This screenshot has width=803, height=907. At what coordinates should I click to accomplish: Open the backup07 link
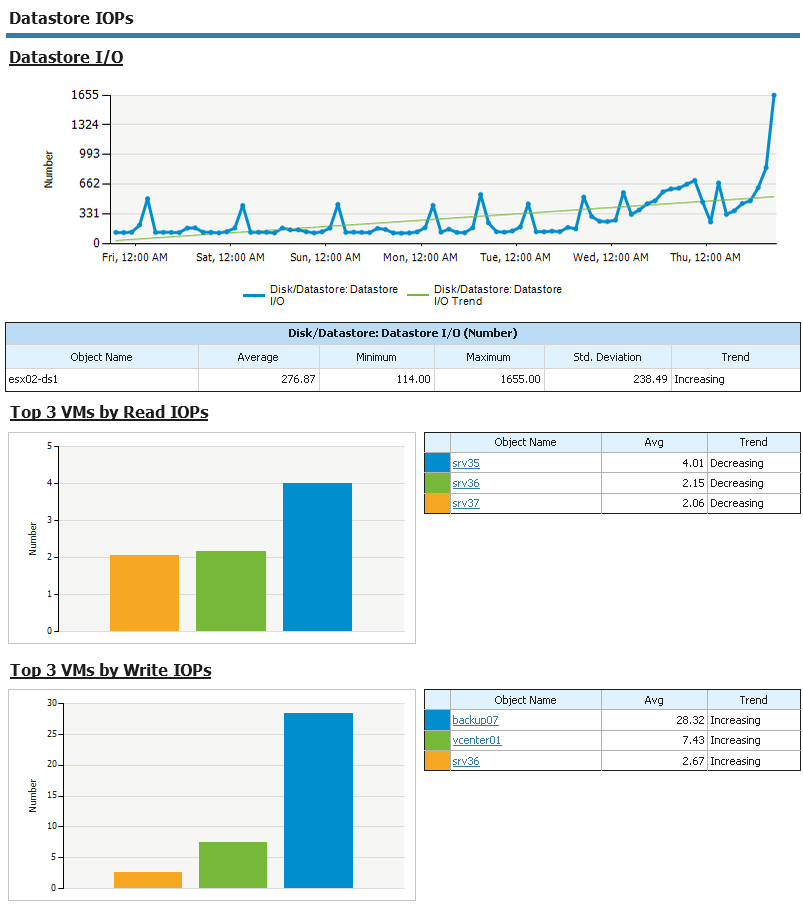click(x=475, y=720)
